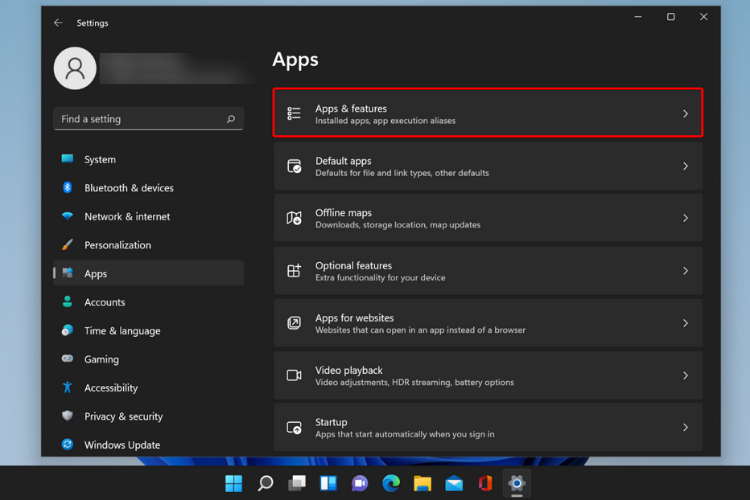Click the Apps for websites icon
The width and height of the screenshot is (750, 500).
click(x=294, y=323)
